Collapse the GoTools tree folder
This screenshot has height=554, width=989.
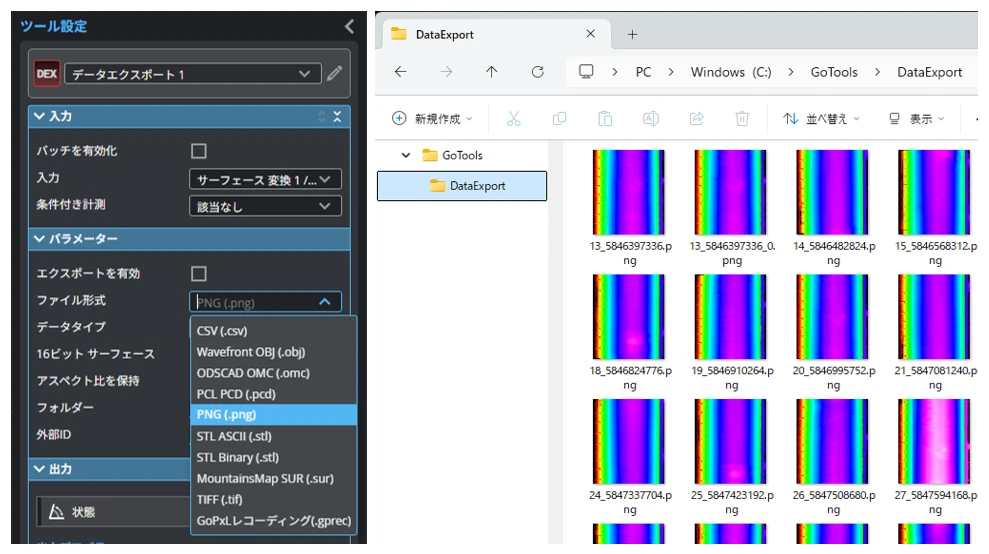click(x=406, y=155)
